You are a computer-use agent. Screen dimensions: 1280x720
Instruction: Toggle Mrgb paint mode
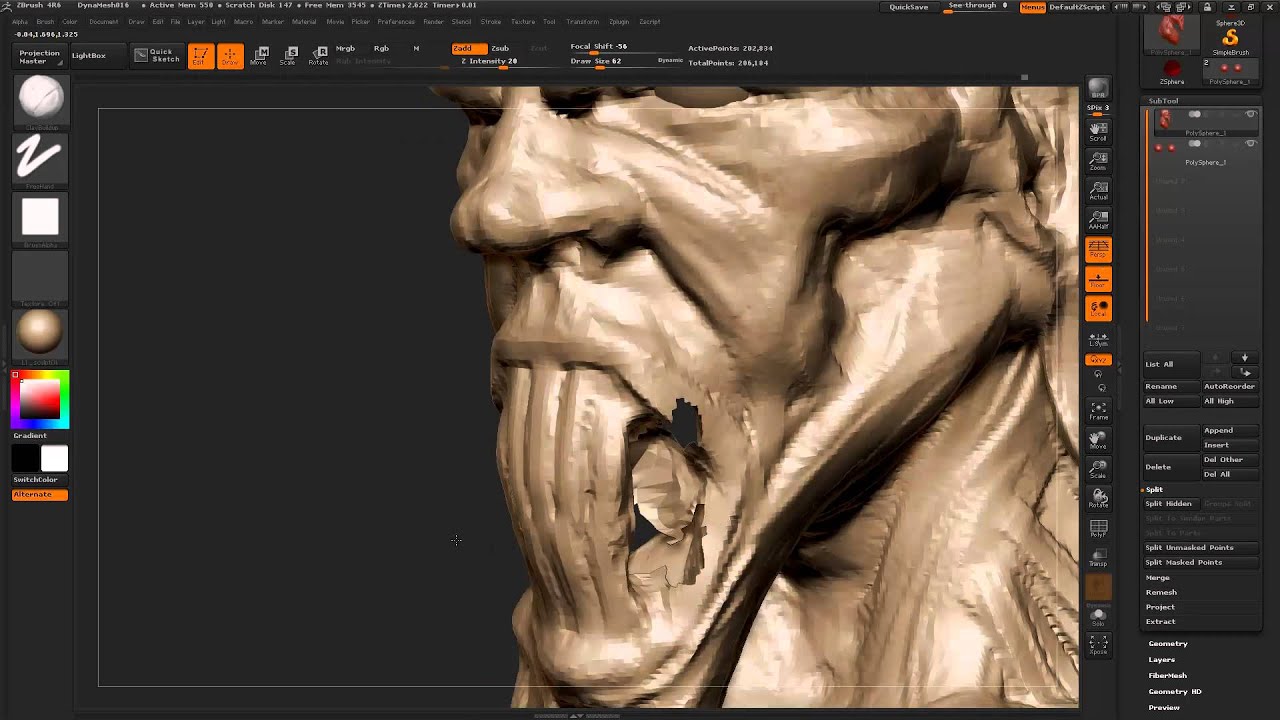coord(345,48)
